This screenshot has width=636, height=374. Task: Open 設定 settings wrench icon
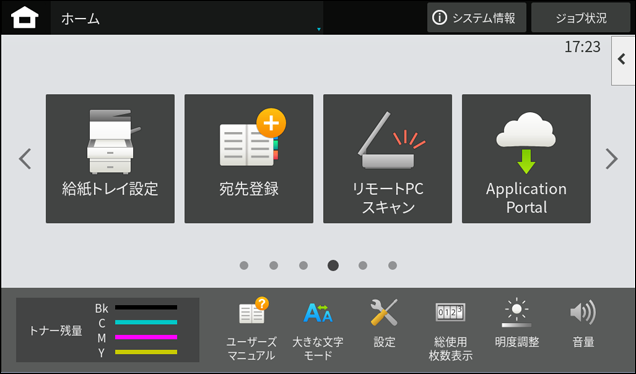(384, 324)
